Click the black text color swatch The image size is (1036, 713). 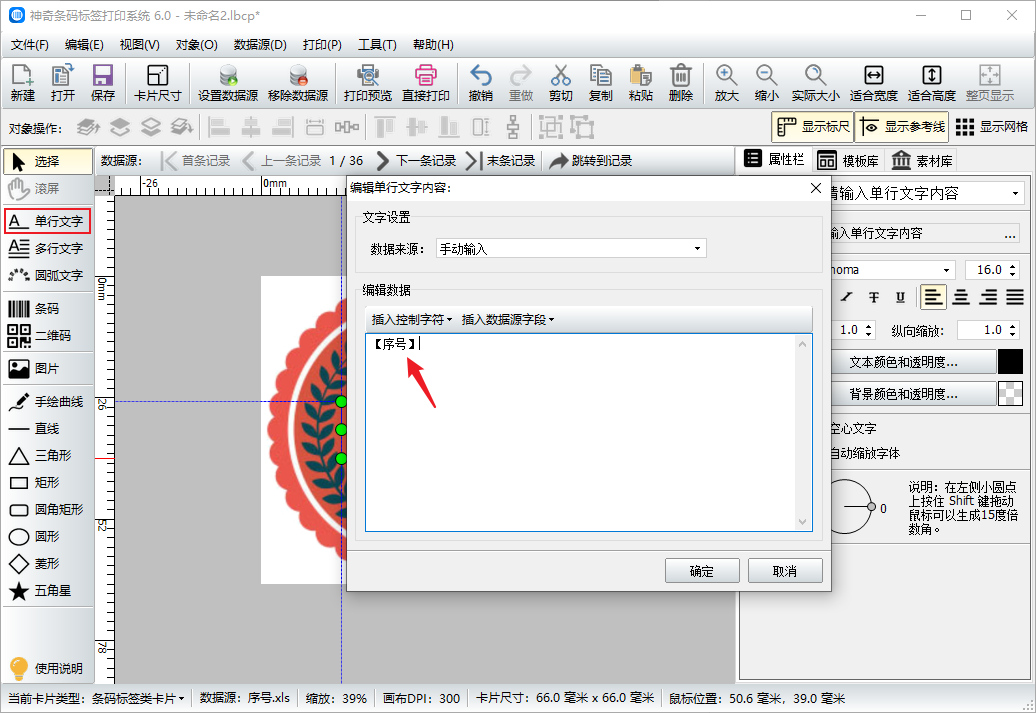(1010, 362)
